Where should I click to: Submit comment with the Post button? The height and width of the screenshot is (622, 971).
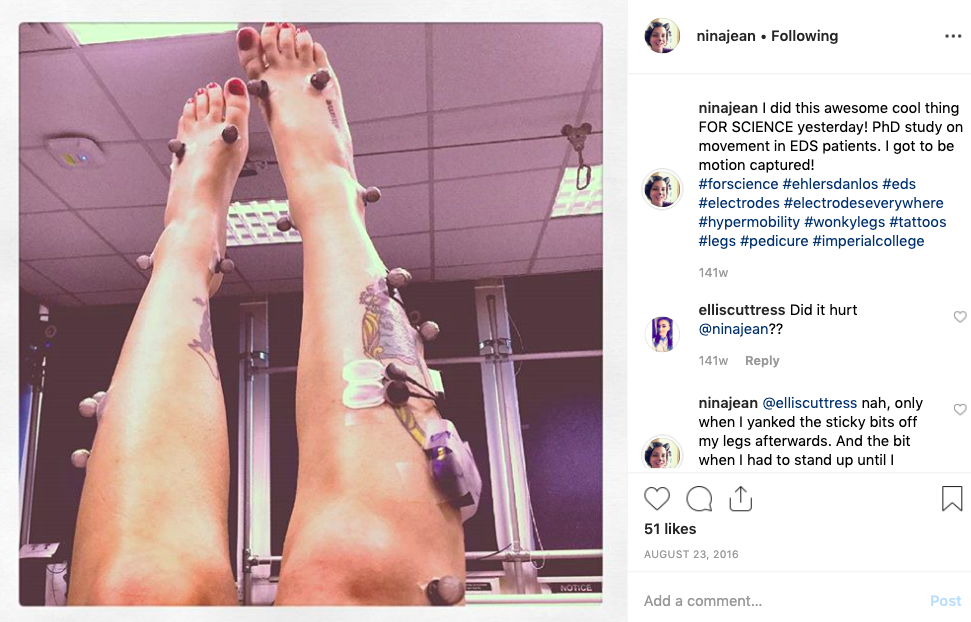tap(945, 601)
